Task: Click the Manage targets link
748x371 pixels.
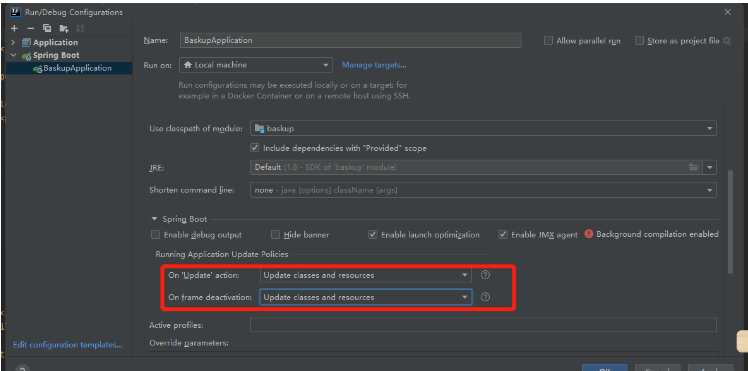Action: click(x=374, y=65)
